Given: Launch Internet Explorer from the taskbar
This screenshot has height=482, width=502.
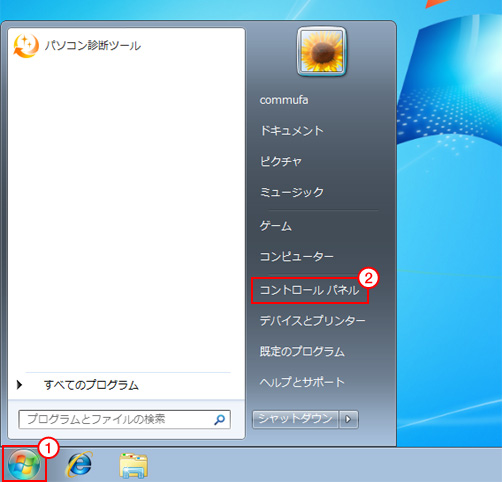Looking at the screenshot, I should (x=79, y=465).
